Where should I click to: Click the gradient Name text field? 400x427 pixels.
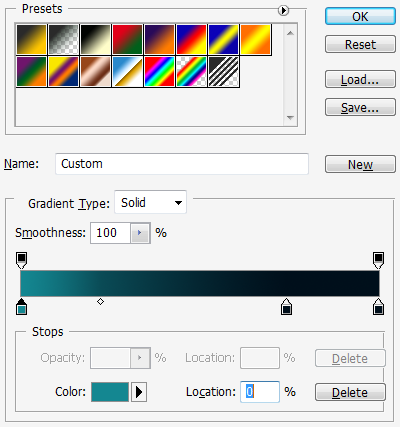coord(182,164)
